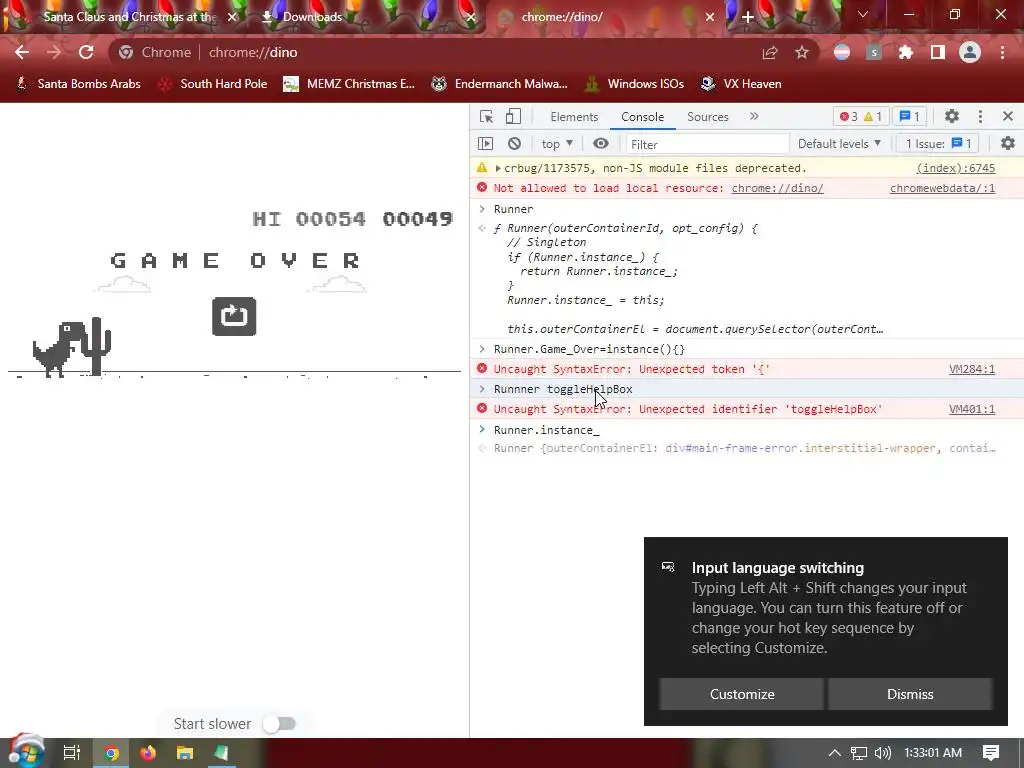This screenshot has width=1024, height=768.
Task: Create live expression eye icon
Action: [601, 144]
